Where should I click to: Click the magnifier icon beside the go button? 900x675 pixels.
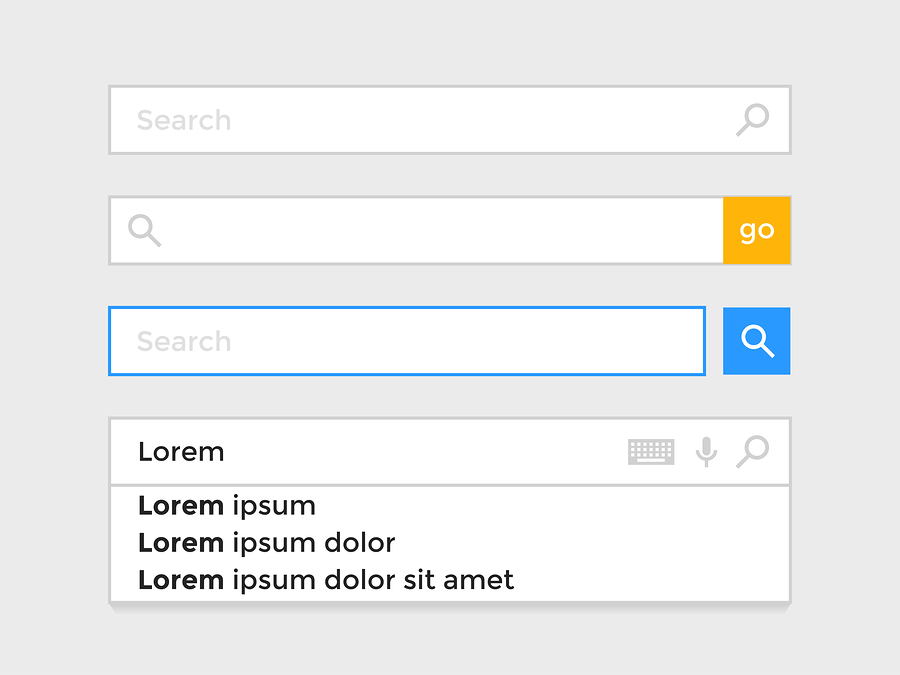(143, 230)
